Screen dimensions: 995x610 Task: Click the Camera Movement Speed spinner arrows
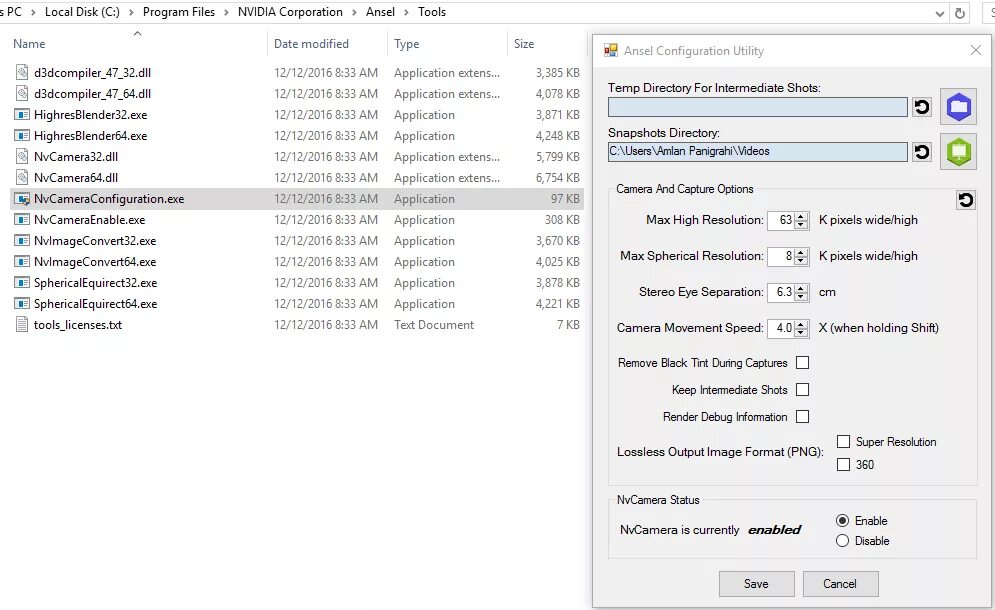click(x=801, y=328)
